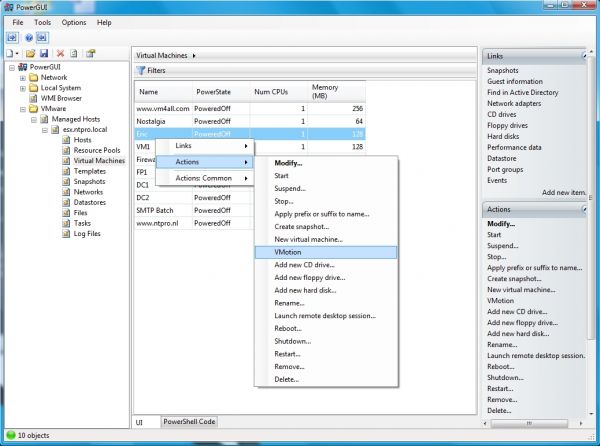Collapse the VMware folder node

click(23, 109)
